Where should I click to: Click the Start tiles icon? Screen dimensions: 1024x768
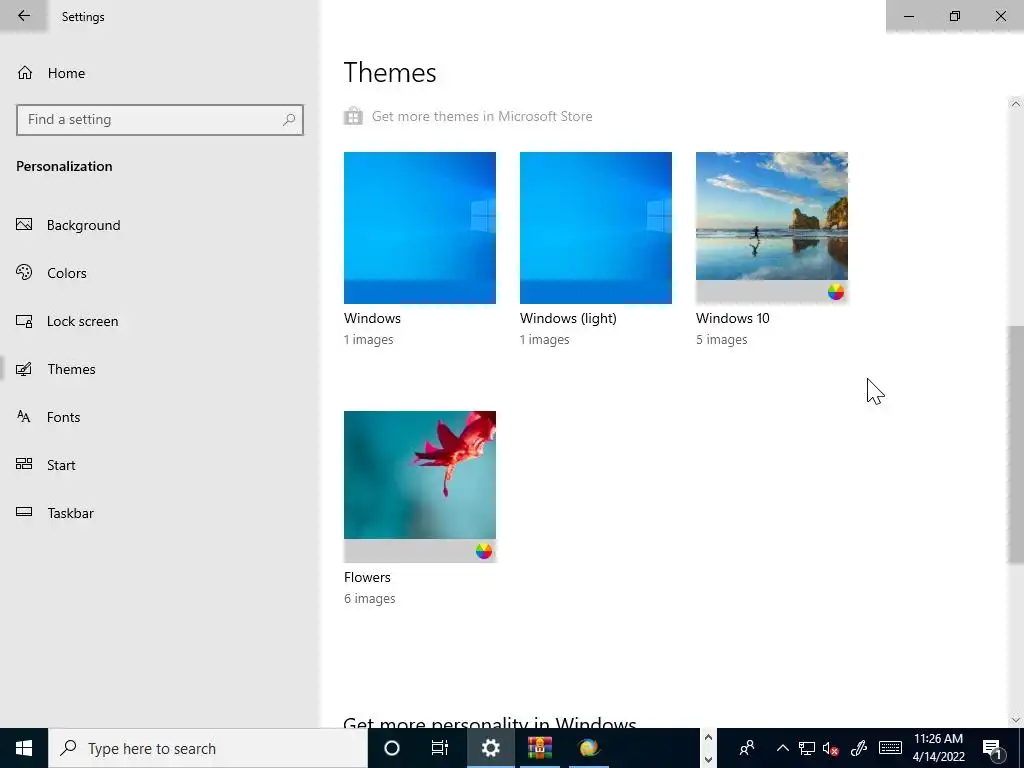coord(24,464)
